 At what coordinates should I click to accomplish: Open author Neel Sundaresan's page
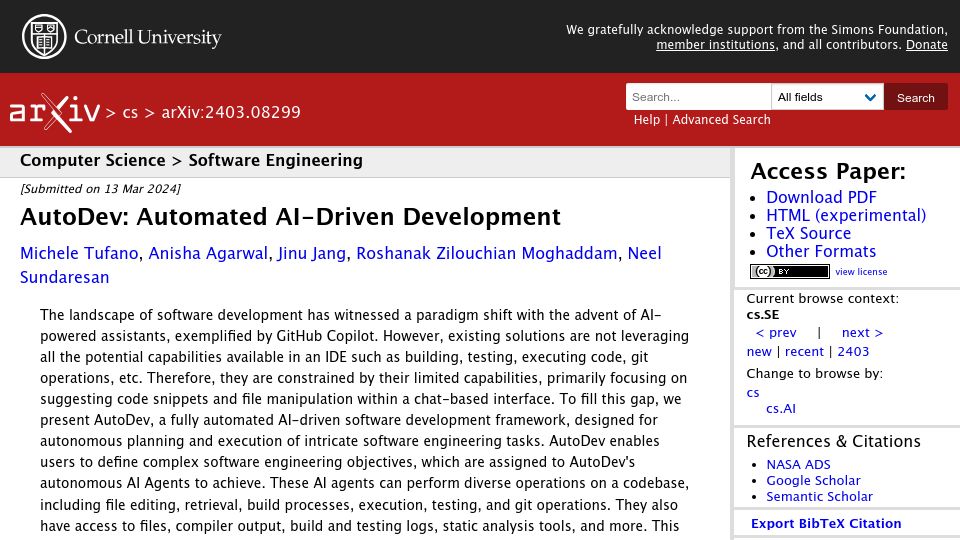click(645, 253)
